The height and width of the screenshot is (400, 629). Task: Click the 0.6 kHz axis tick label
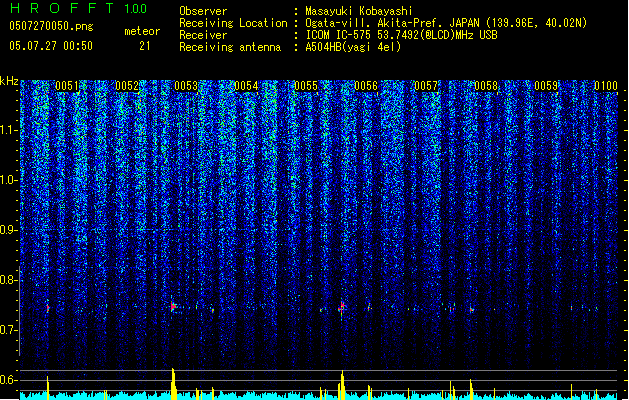pyautogui.click(x=9, y=380)
